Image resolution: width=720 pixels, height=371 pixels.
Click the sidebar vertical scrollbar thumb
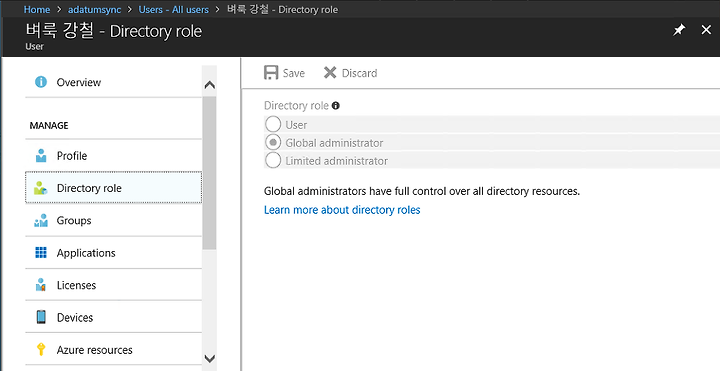tap(209, 173)
